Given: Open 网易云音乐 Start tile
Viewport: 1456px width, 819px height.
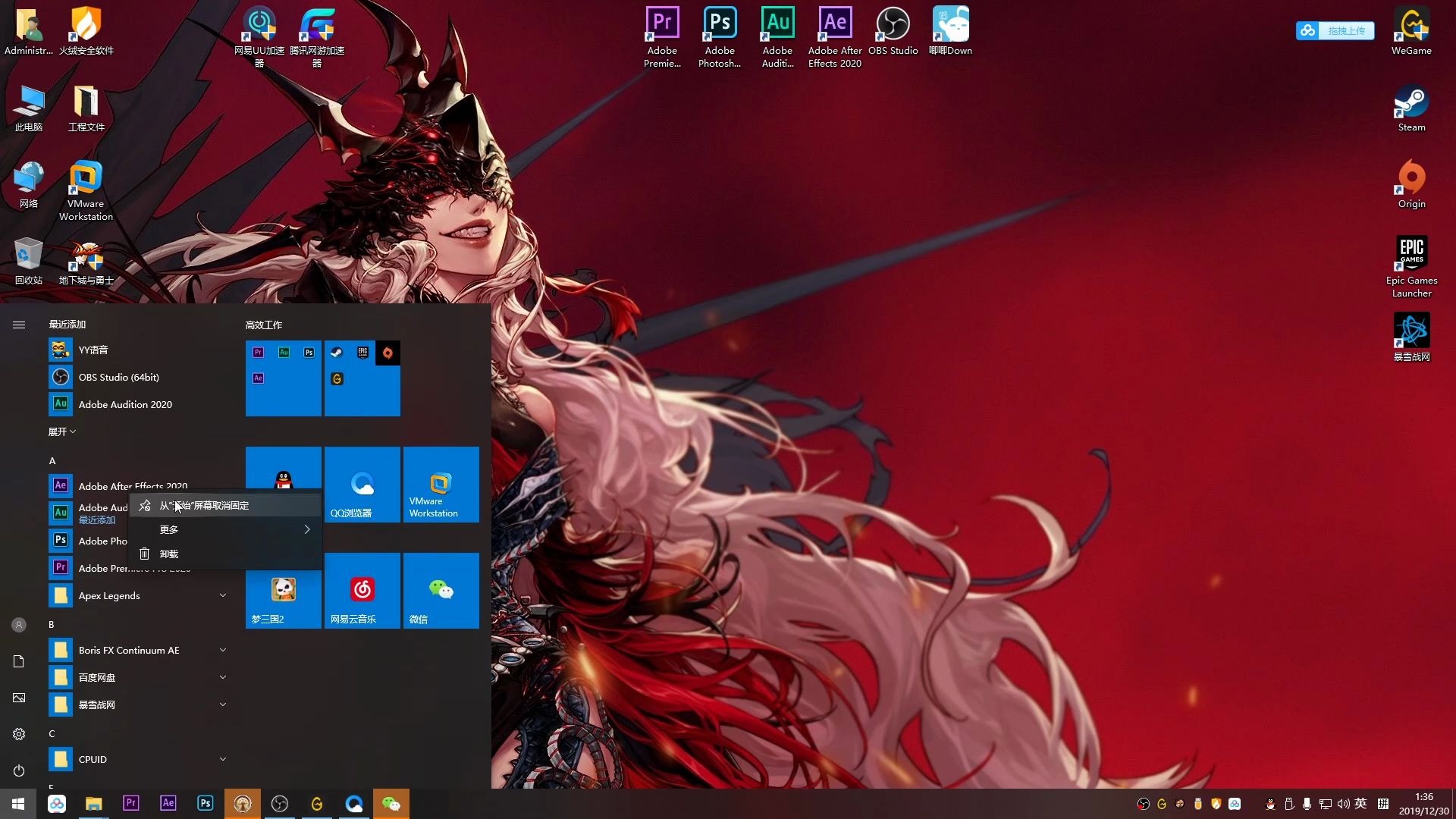Looking at the screenshot, I should tap(362, 591).
